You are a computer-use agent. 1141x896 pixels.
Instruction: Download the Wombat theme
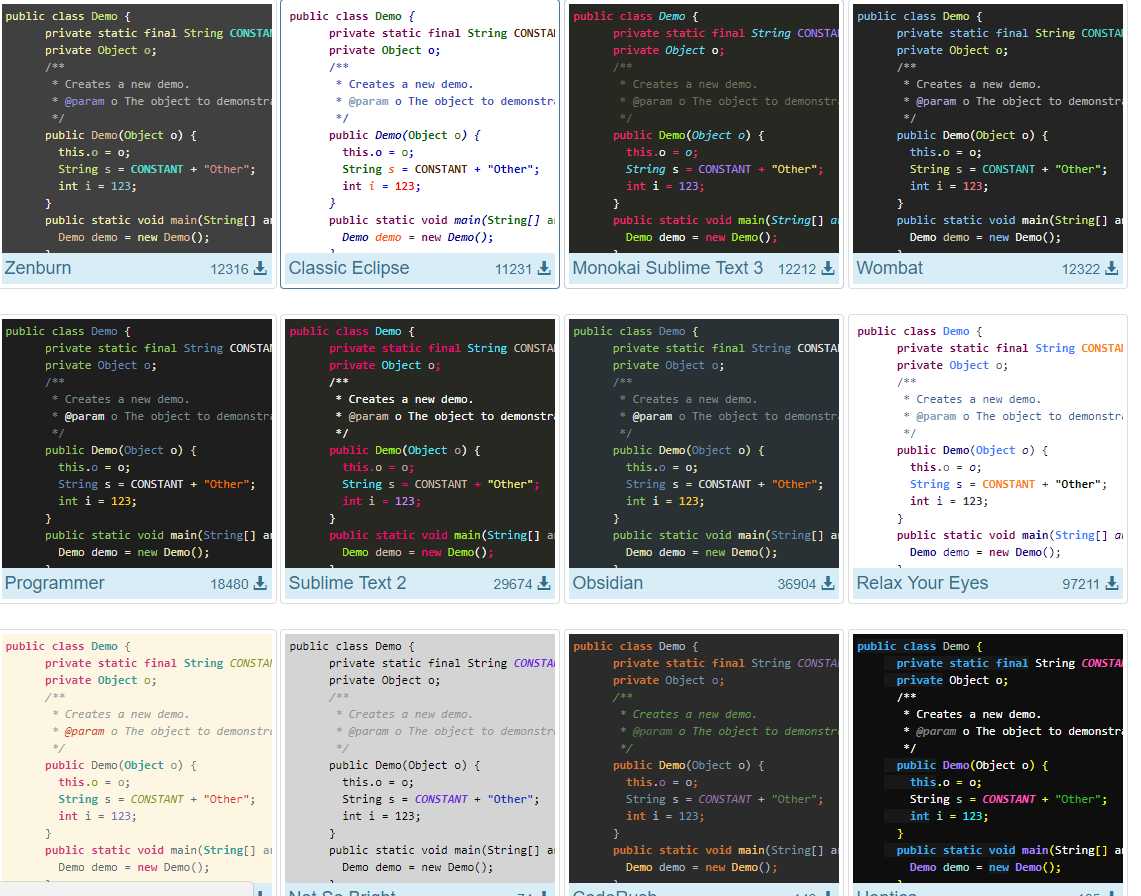[1111, 269]
